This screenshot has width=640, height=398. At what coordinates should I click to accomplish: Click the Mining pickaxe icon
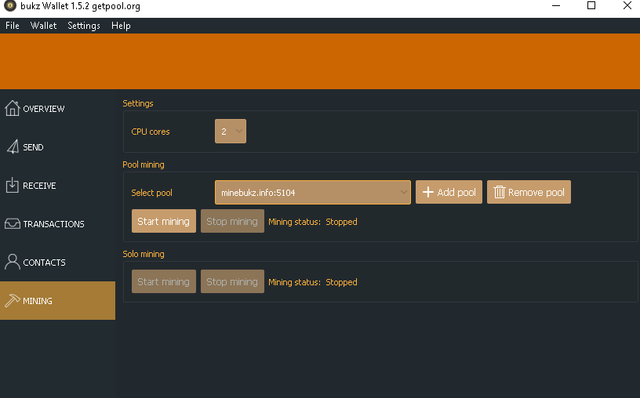click(12, 300)
